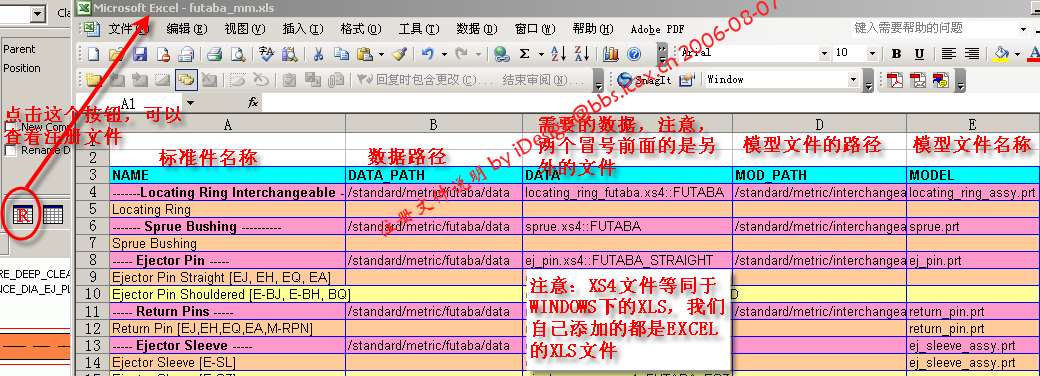Open the SnagIt Window profile dropdown
Viewport: 1040px width, 376px height.
coord(854,80)
